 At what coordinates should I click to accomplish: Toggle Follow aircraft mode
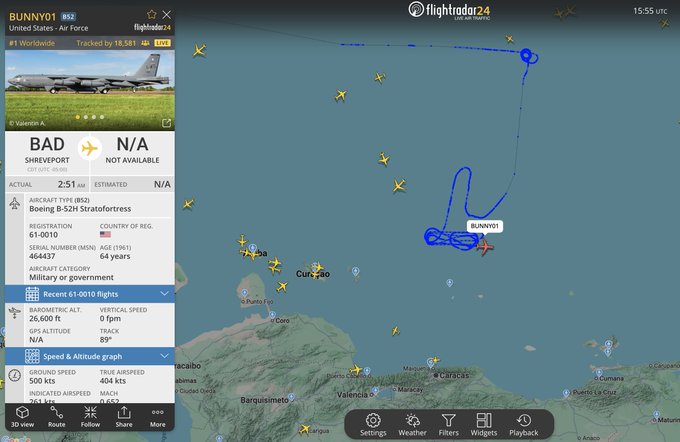(x=90, y=417)
